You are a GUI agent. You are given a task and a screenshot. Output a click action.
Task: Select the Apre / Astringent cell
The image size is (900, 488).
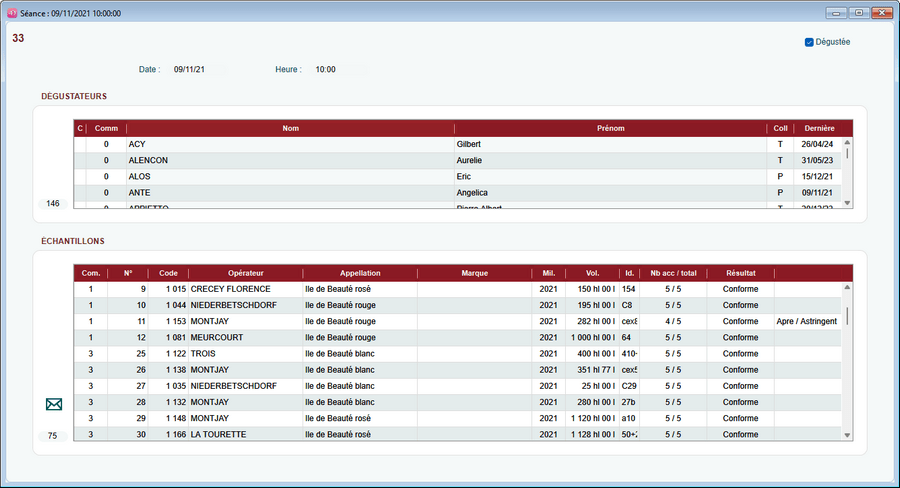tap(806, 321)
